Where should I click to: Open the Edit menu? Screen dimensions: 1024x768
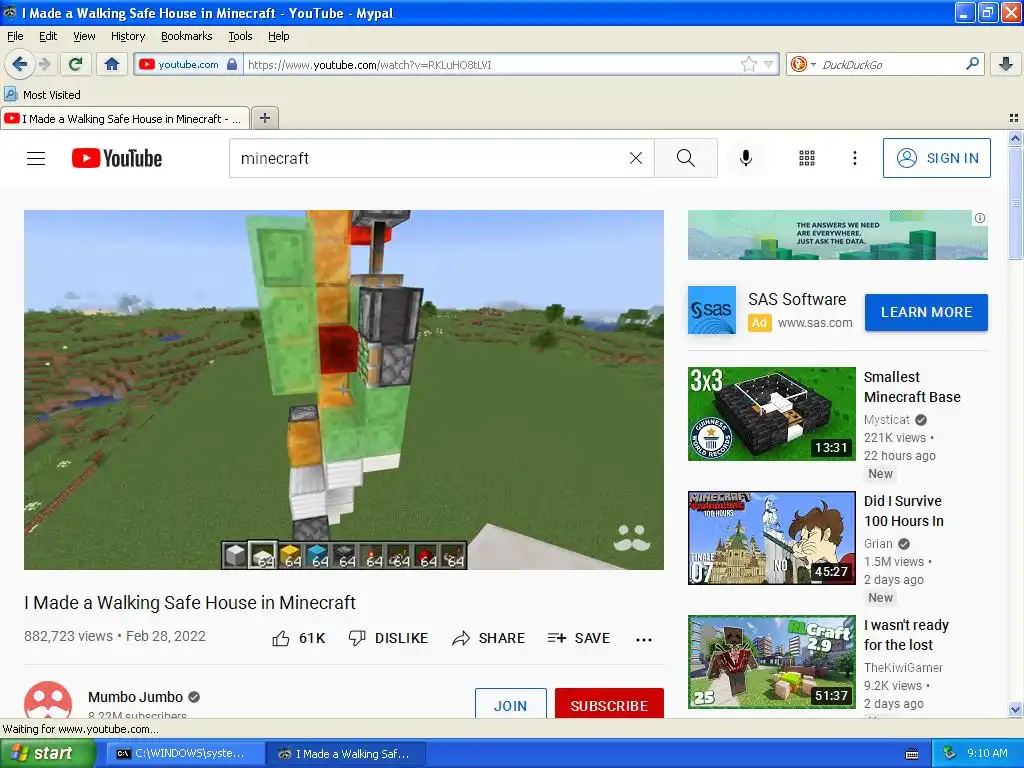[48, 36]
